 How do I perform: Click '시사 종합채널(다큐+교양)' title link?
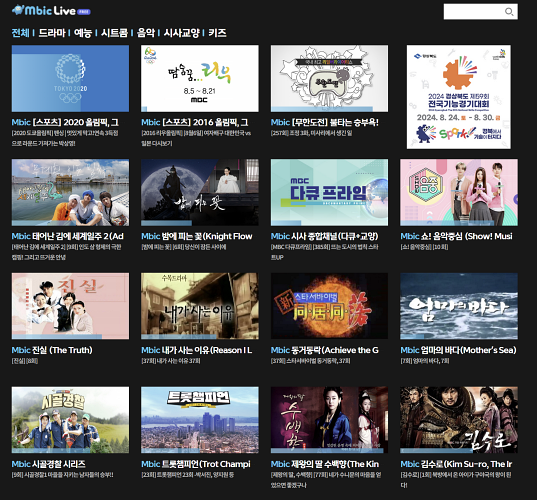click(x=324, y=236)
